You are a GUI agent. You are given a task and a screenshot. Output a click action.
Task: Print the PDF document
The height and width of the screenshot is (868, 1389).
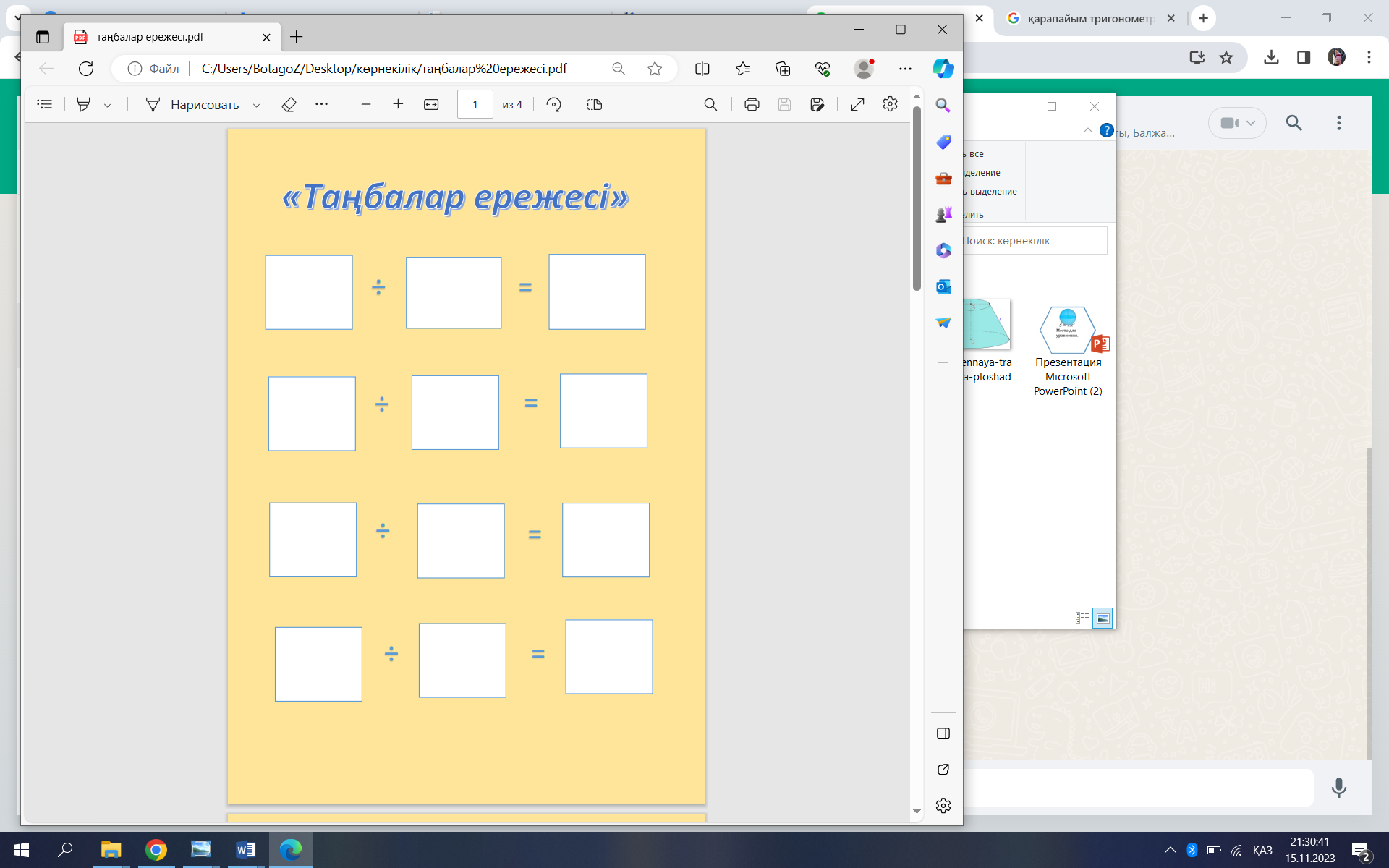click(x=752, y=105)
